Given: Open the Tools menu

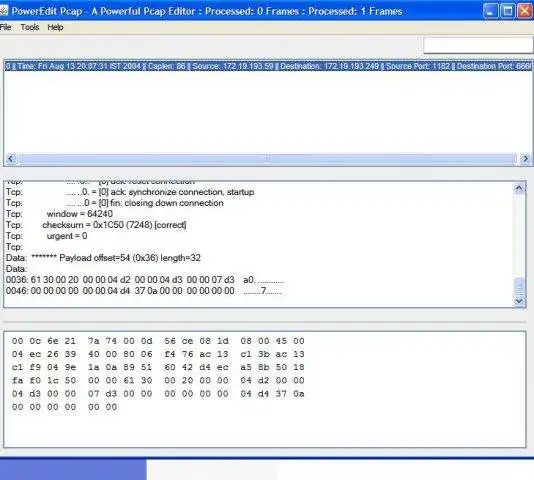Looking at the screenshot, I should click(x=30, y=27).
